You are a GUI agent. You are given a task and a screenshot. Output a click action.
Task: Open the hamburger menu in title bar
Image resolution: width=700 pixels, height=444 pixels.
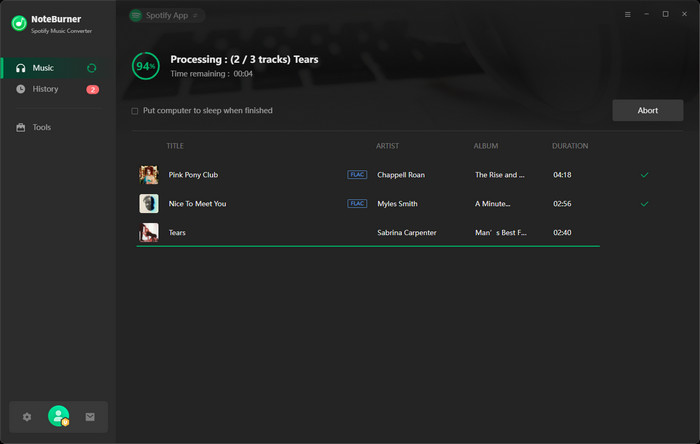point(627,15)
